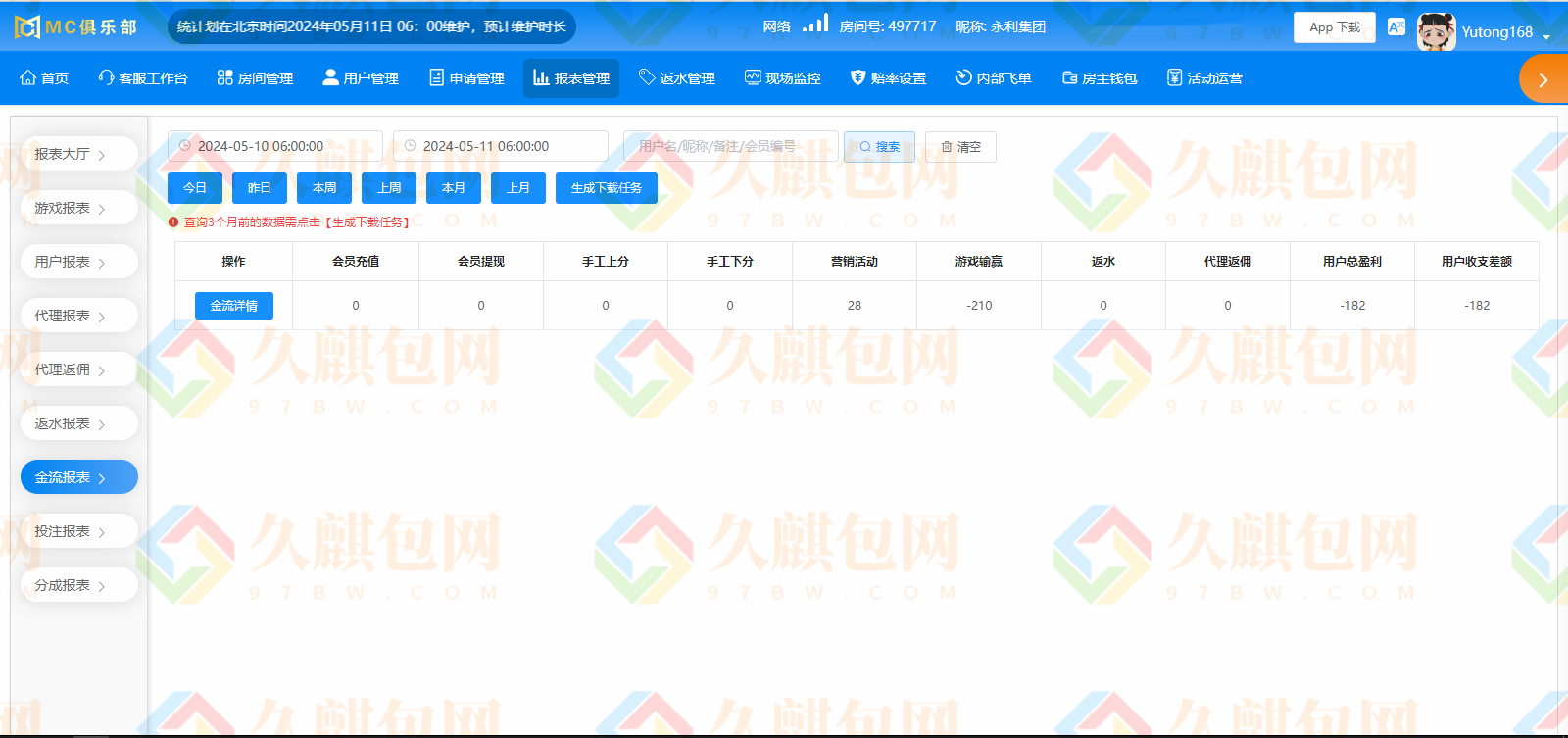This screenshot has height=738, width=1568.
Task: Select 本周 date range button
Action: [324, 188]
